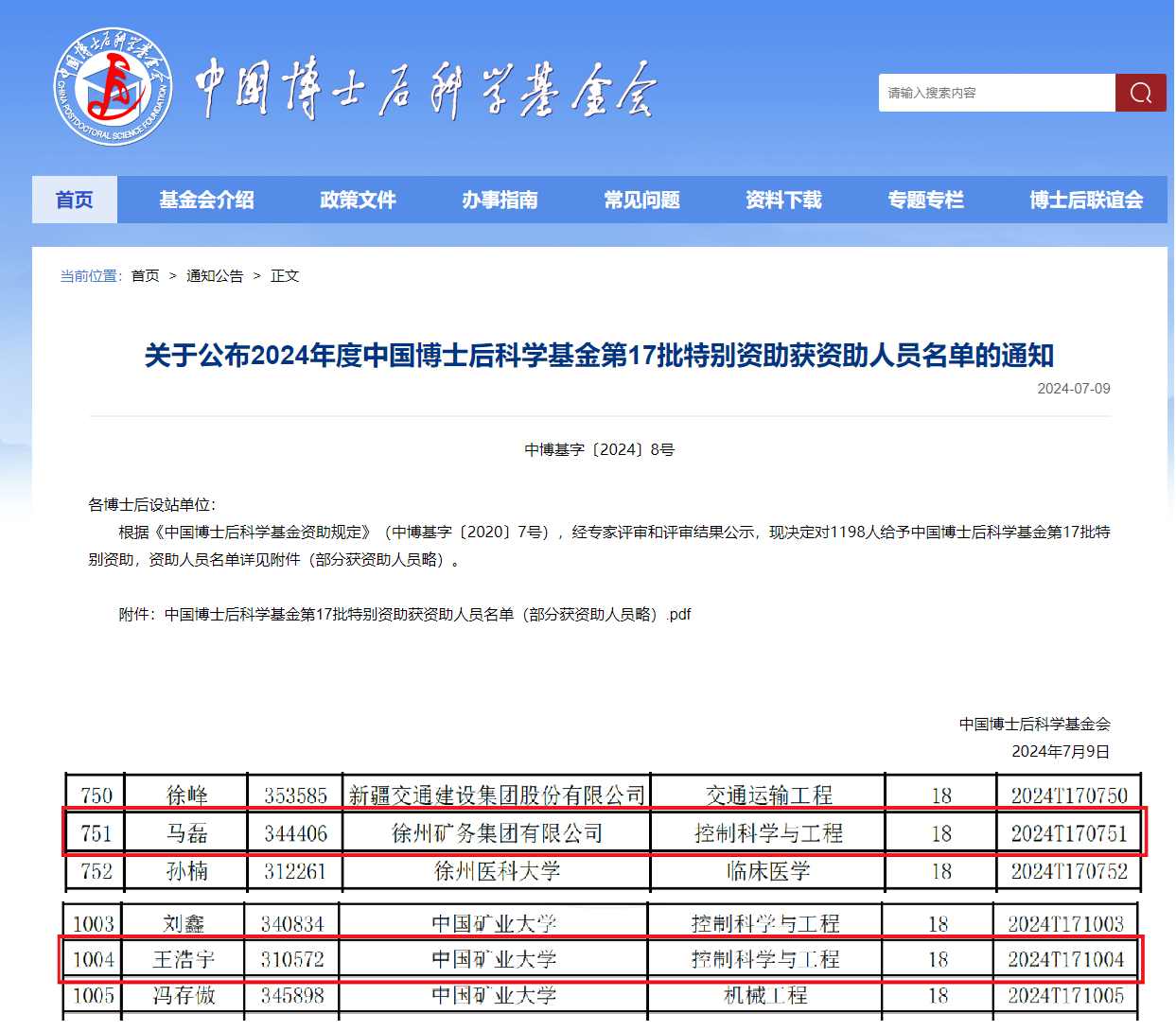Image resolution: width=1176 pixels, height=1031 pixels.
Task: Open the 首页 navigation tab
Action: (75, 200)
